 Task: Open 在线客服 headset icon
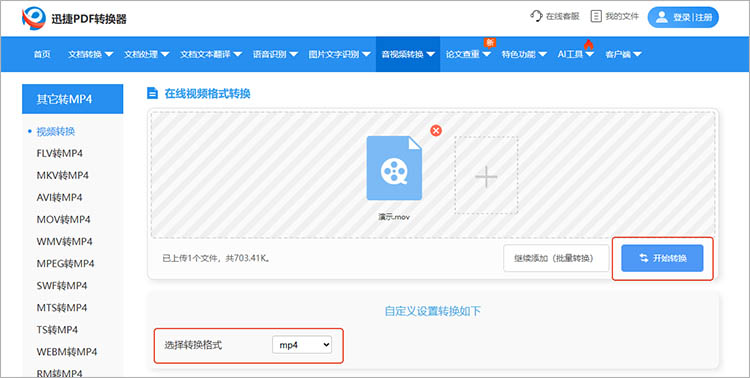(x=536, y=16)
